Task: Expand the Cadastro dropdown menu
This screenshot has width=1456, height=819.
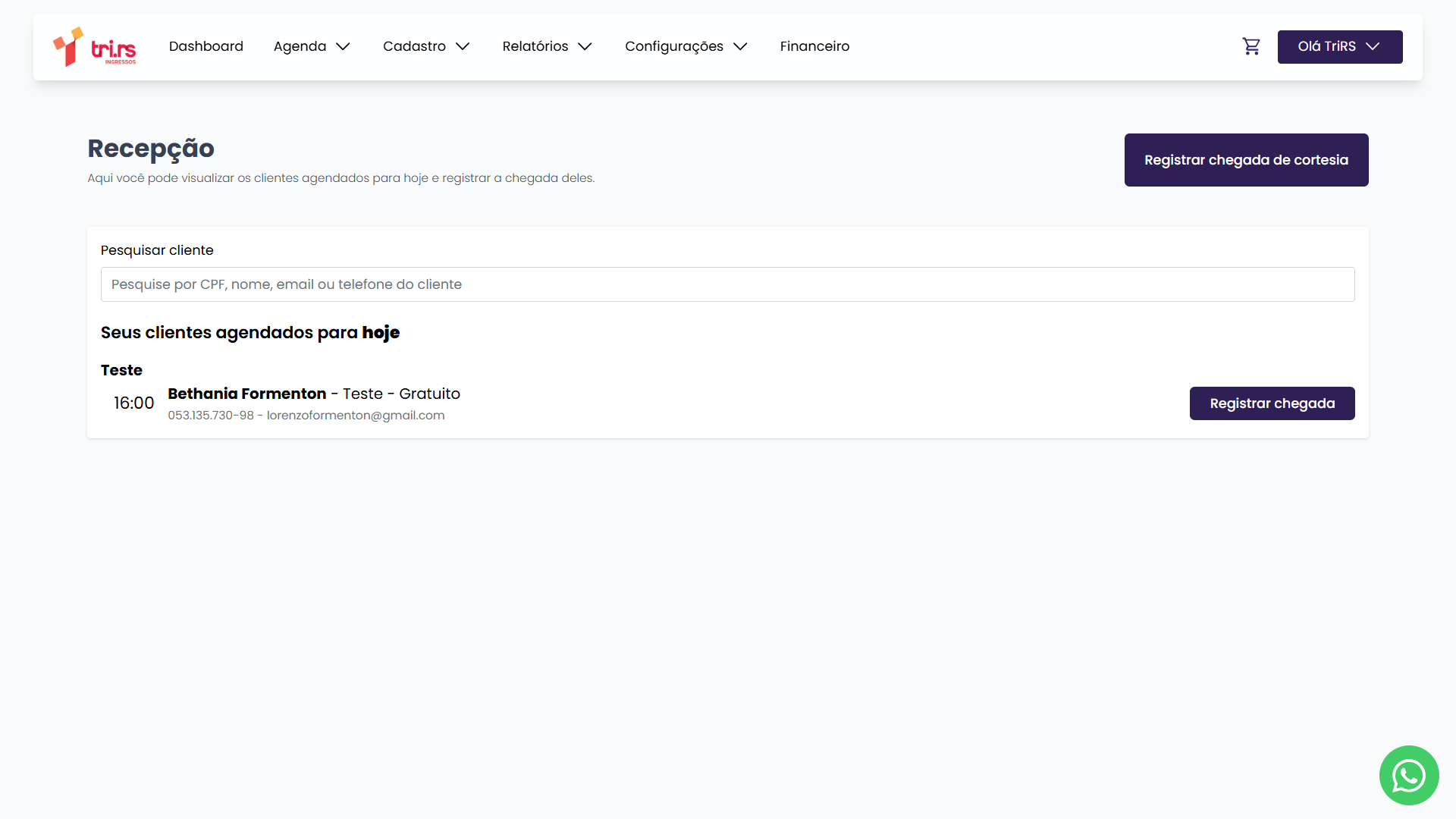Action: tap(414, 47)
